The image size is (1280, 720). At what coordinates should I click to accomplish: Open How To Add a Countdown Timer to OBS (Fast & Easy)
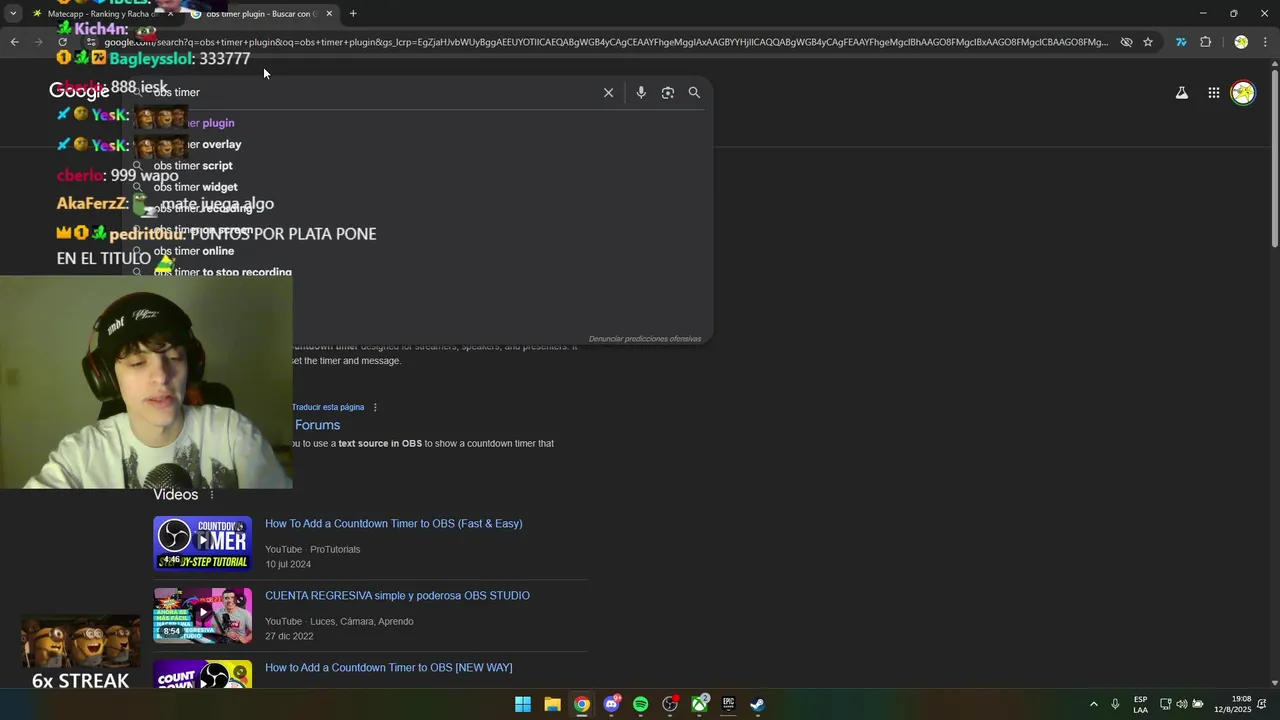point(393,524)
